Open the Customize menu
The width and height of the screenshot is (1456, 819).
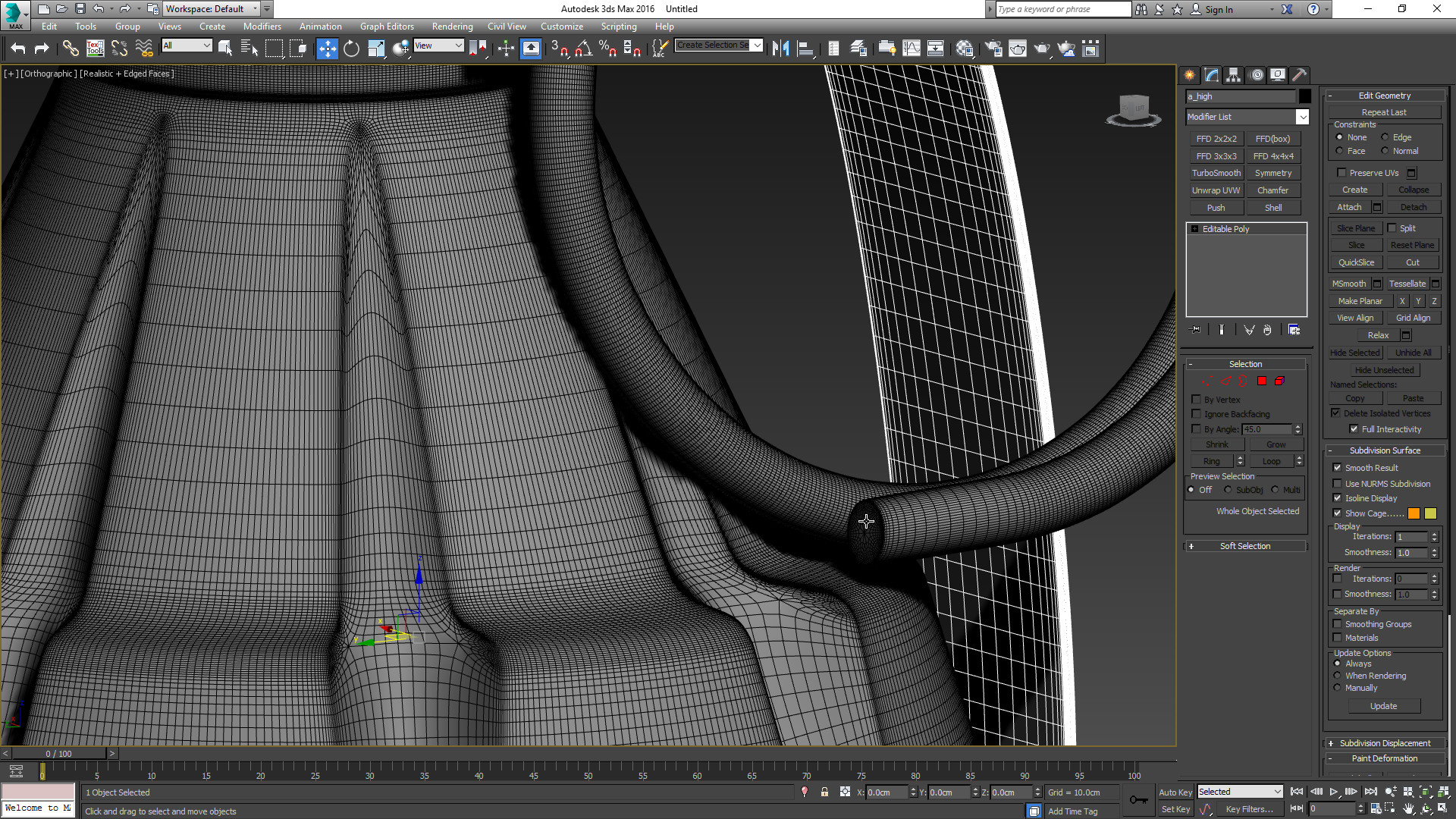point(562,27)
